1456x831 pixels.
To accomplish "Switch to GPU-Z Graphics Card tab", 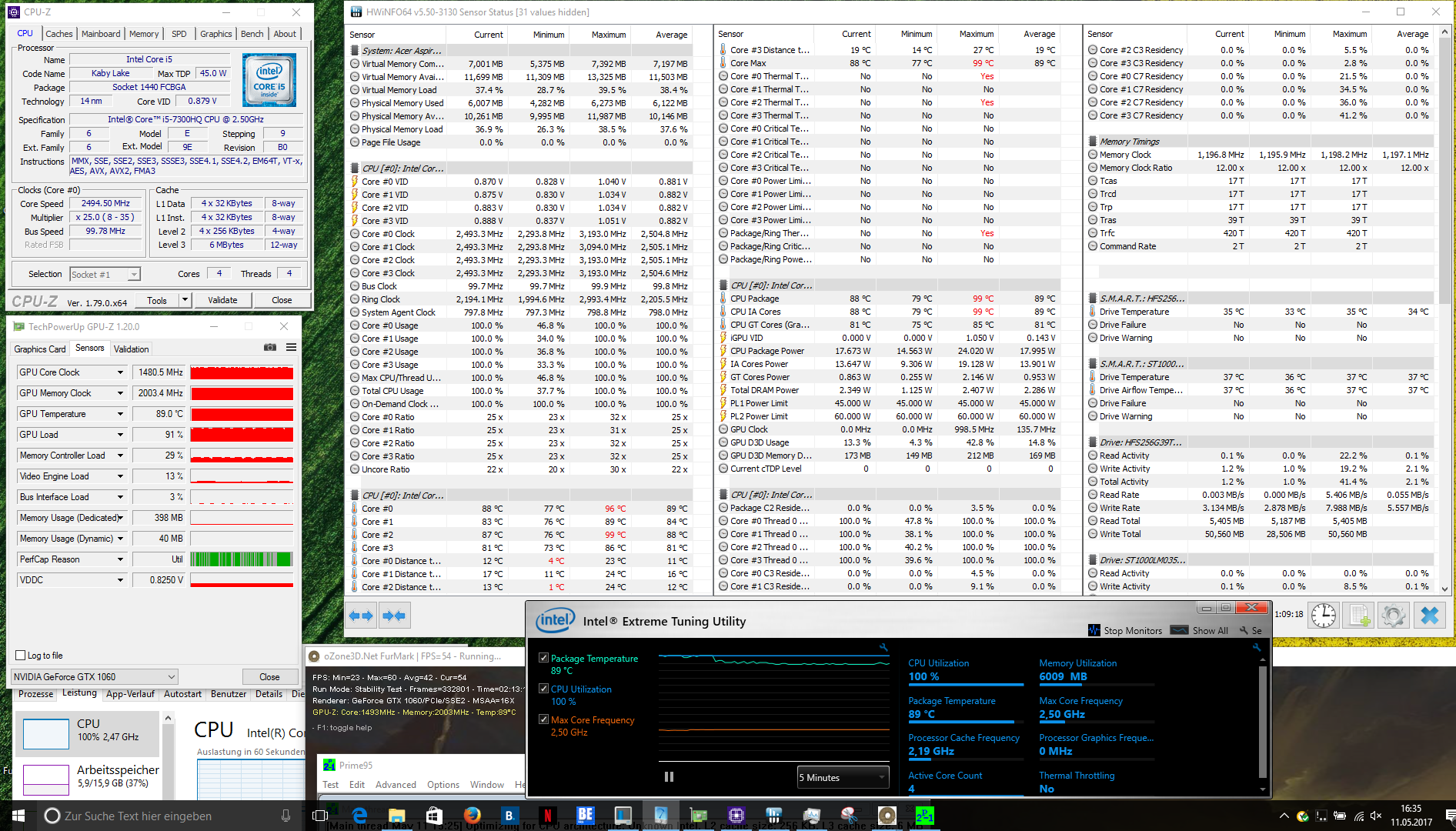I will tap(40, 349).
